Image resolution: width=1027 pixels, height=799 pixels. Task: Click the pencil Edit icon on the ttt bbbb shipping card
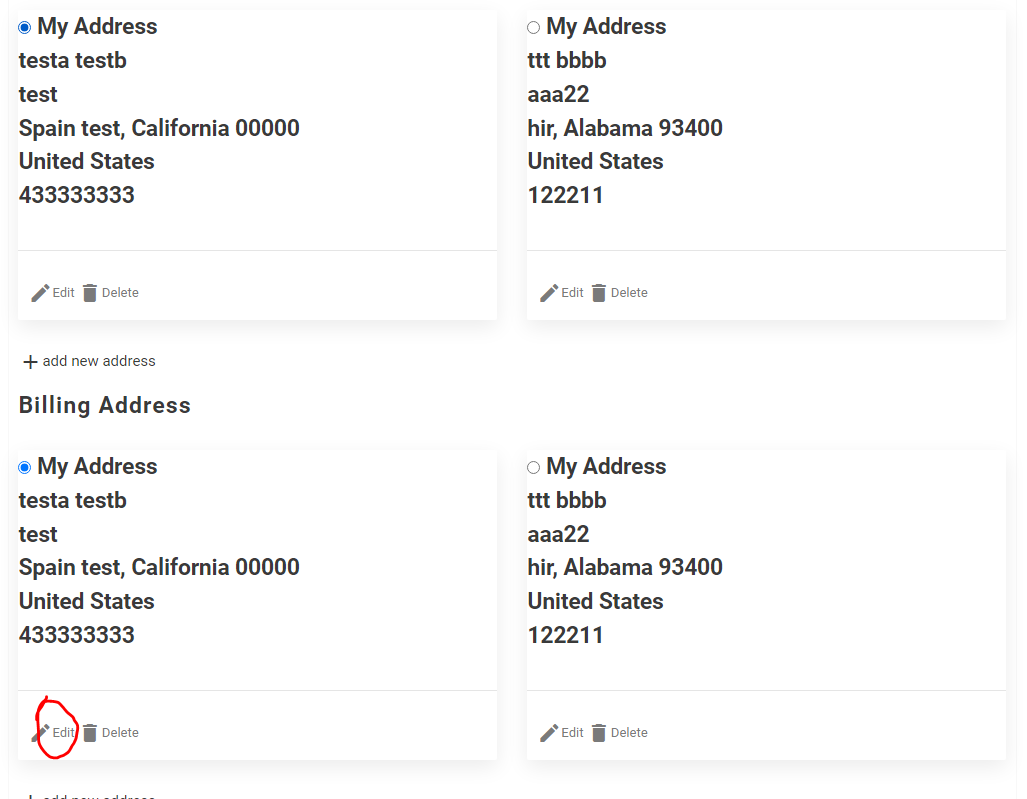click(547, 292)
